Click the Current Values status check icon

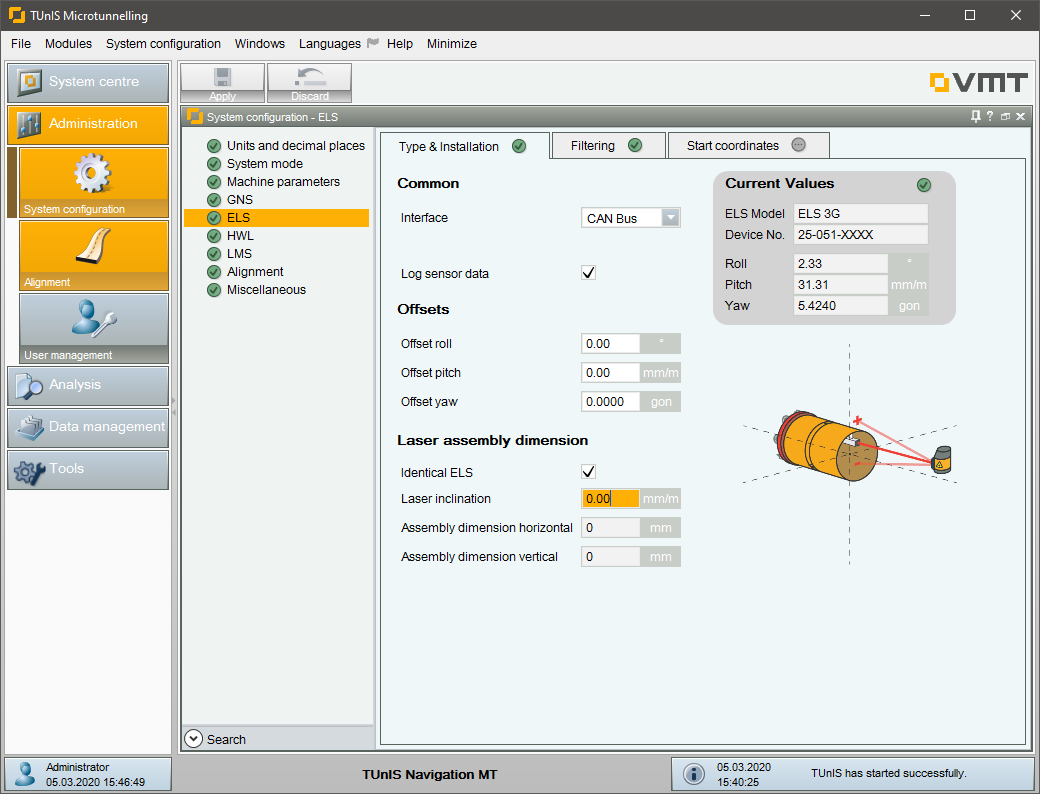click(923, 185)
